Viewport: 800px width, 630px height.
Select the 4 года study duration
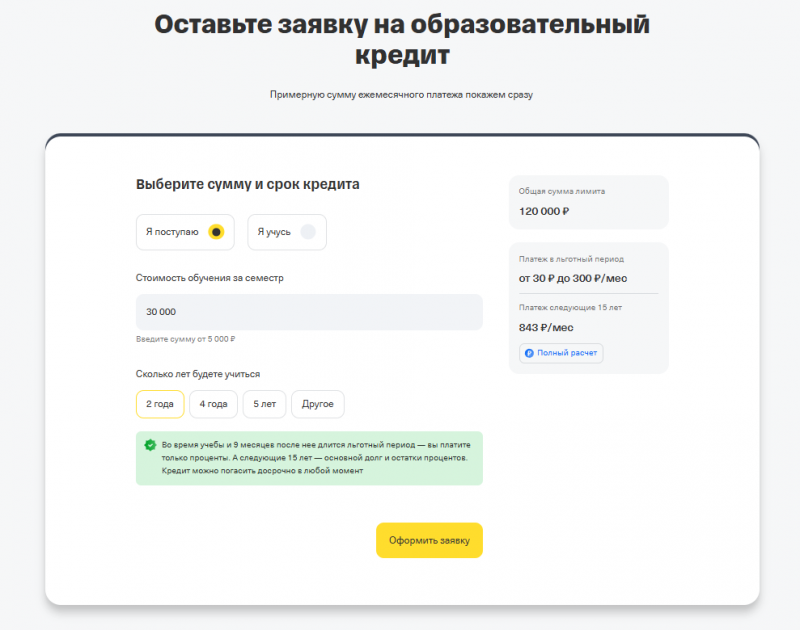tap(213, 404)
